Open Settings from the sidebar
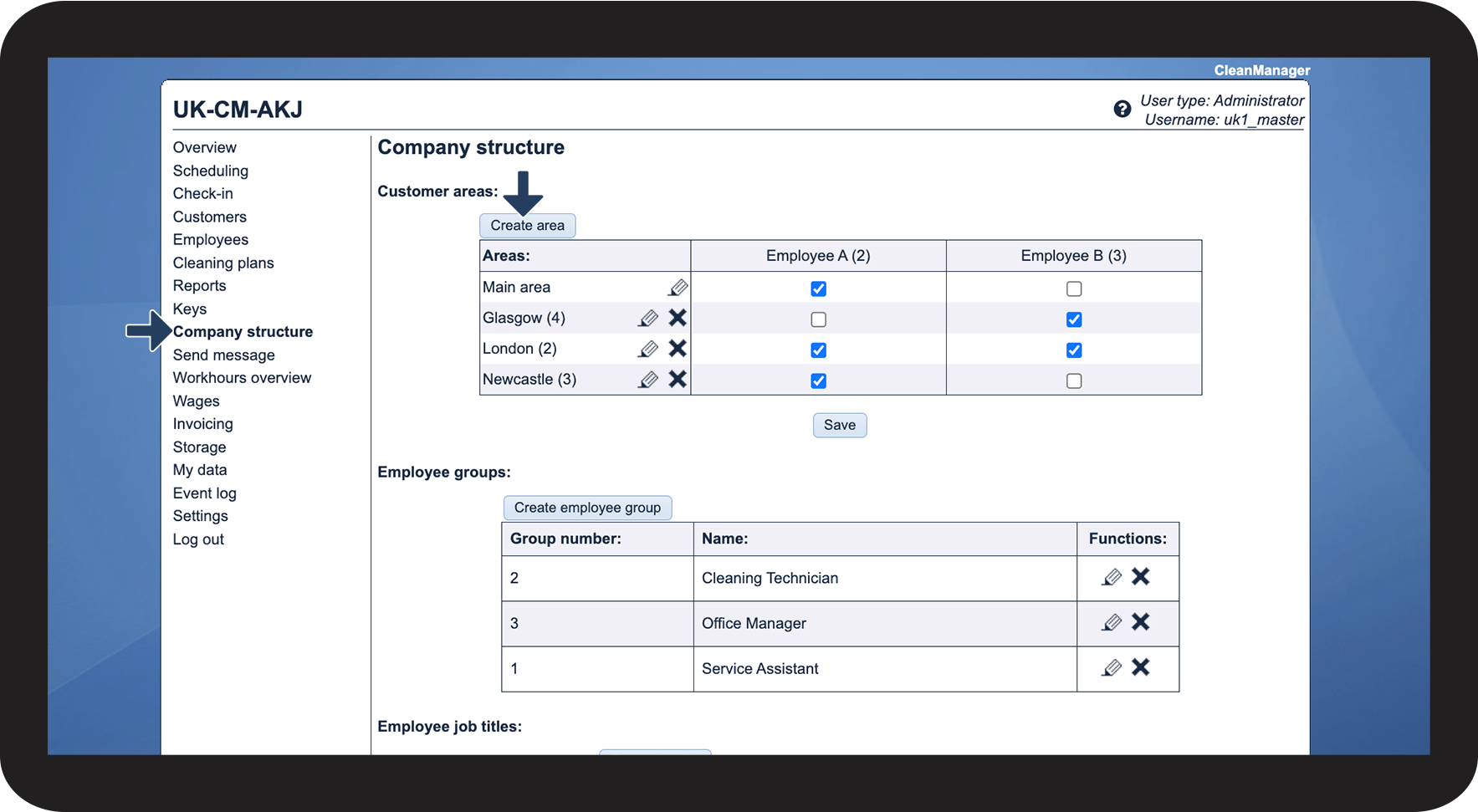 pyautogui.click(x=201, y=516)
